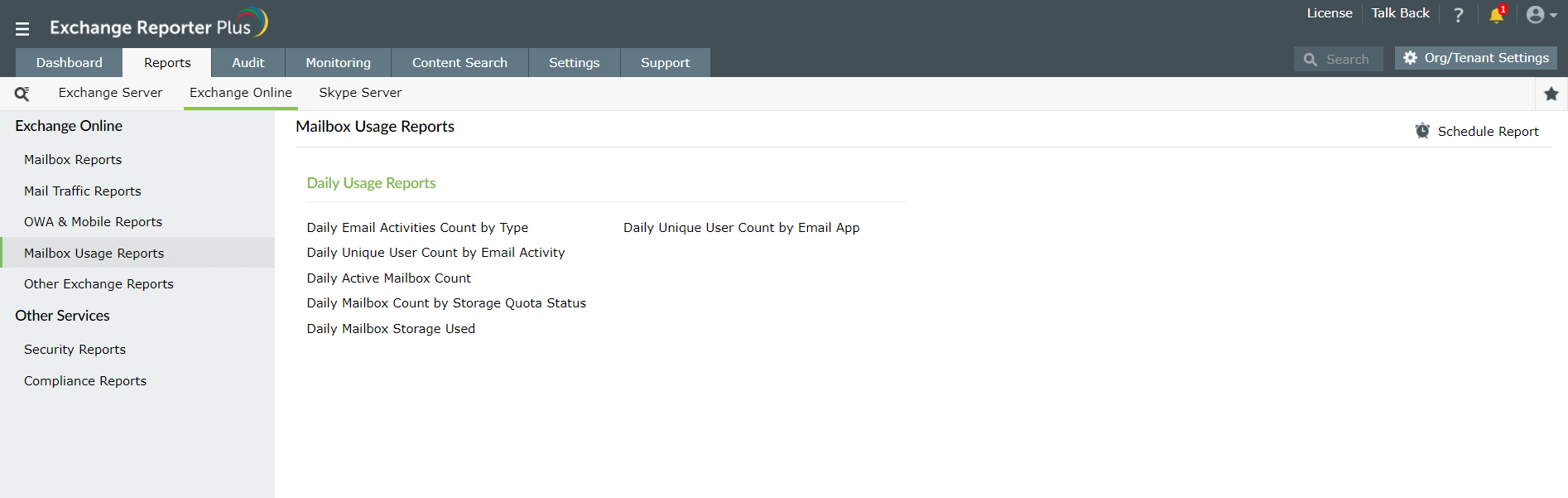The height and width of the screenshot is (498, 1568).
Task: Open Daily Unique User Count by Email Activity
Action: click(x=435, y=253)
